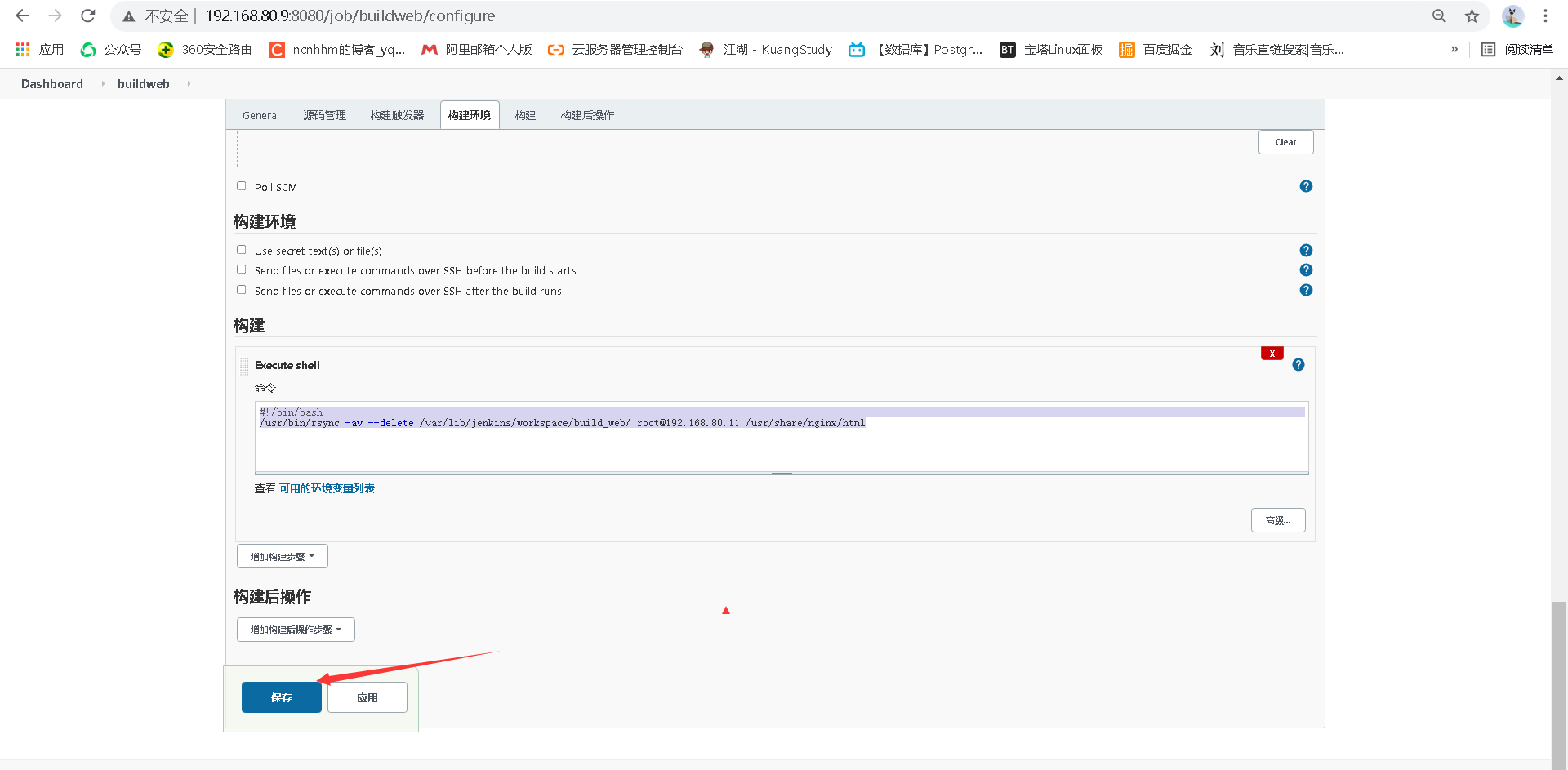Open help for Poll SCM option
The image size is (1568, 770).
(x=1306, y=186)
